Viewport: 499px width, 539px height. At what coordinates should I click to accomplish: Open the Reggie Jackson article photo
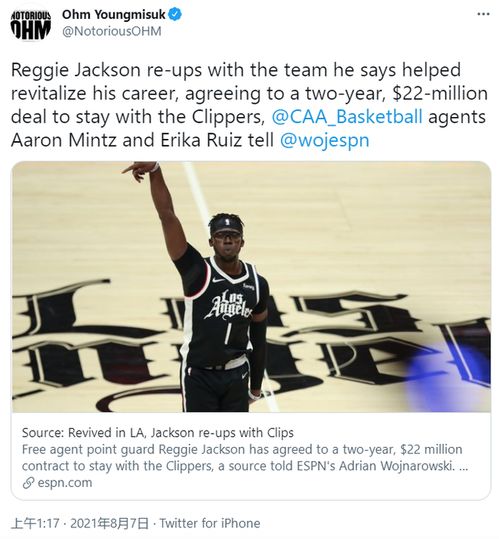(251, 286)
